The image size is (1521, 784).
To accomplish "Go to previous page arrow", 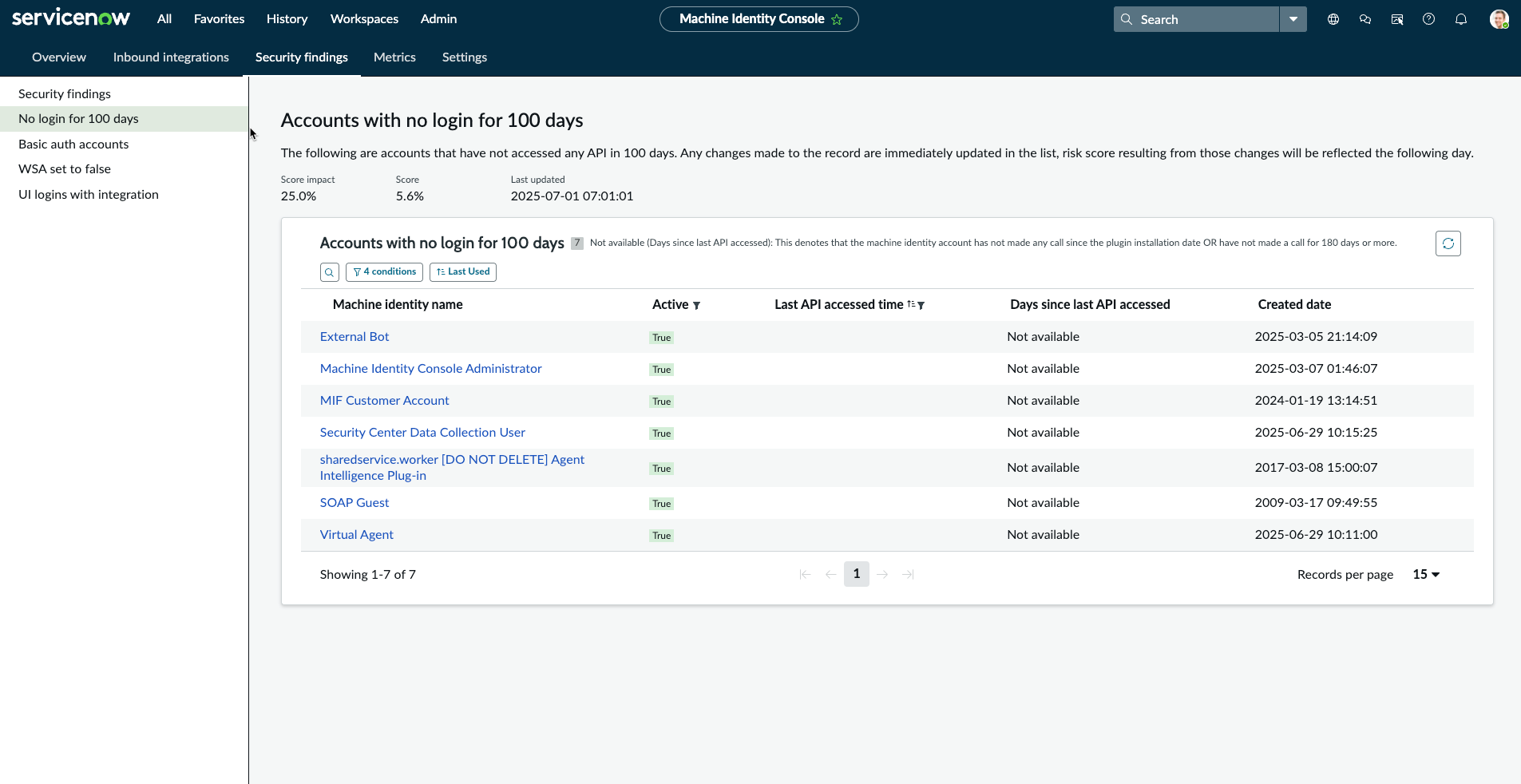I will click(830, 574).
